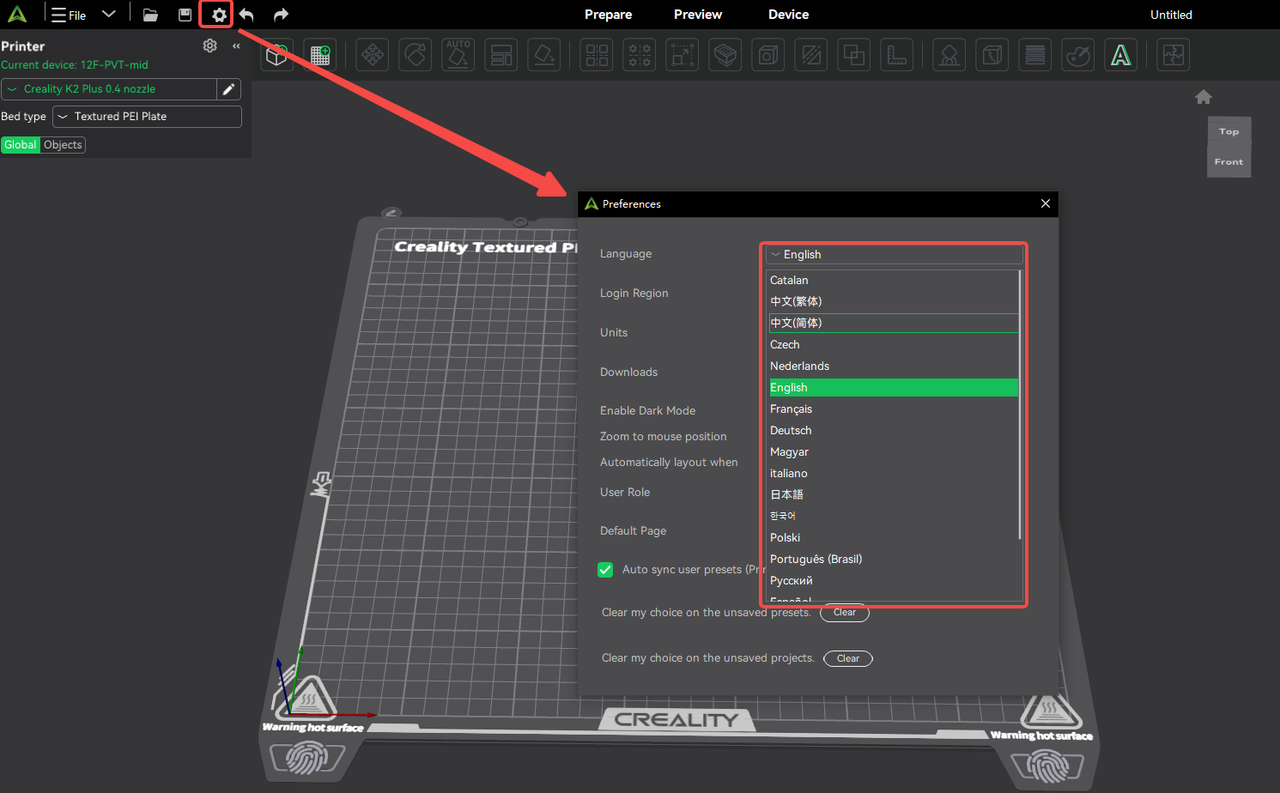Click the variable layer height stripes icon
This screenshot has height=793, width=1280.
(x=1035, y=55)
